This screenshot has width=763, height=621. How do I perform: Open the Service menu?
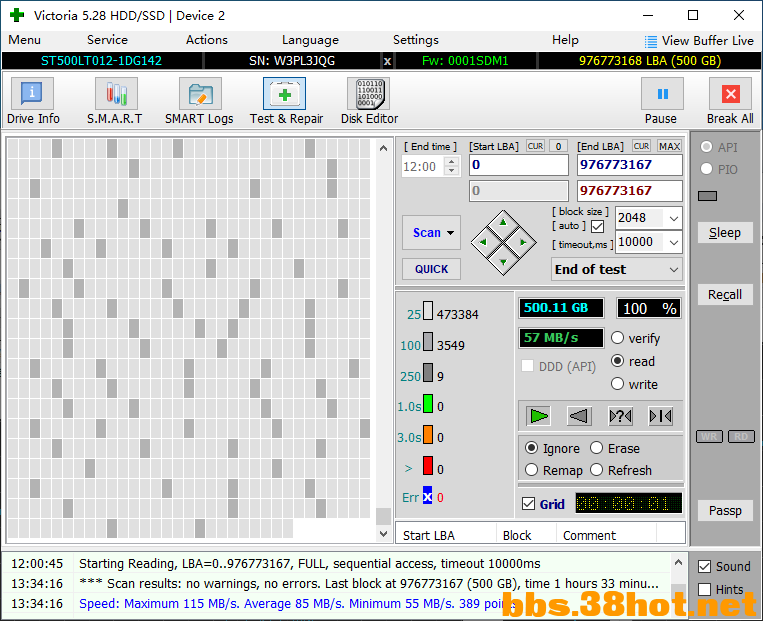[x=107, y=40]
